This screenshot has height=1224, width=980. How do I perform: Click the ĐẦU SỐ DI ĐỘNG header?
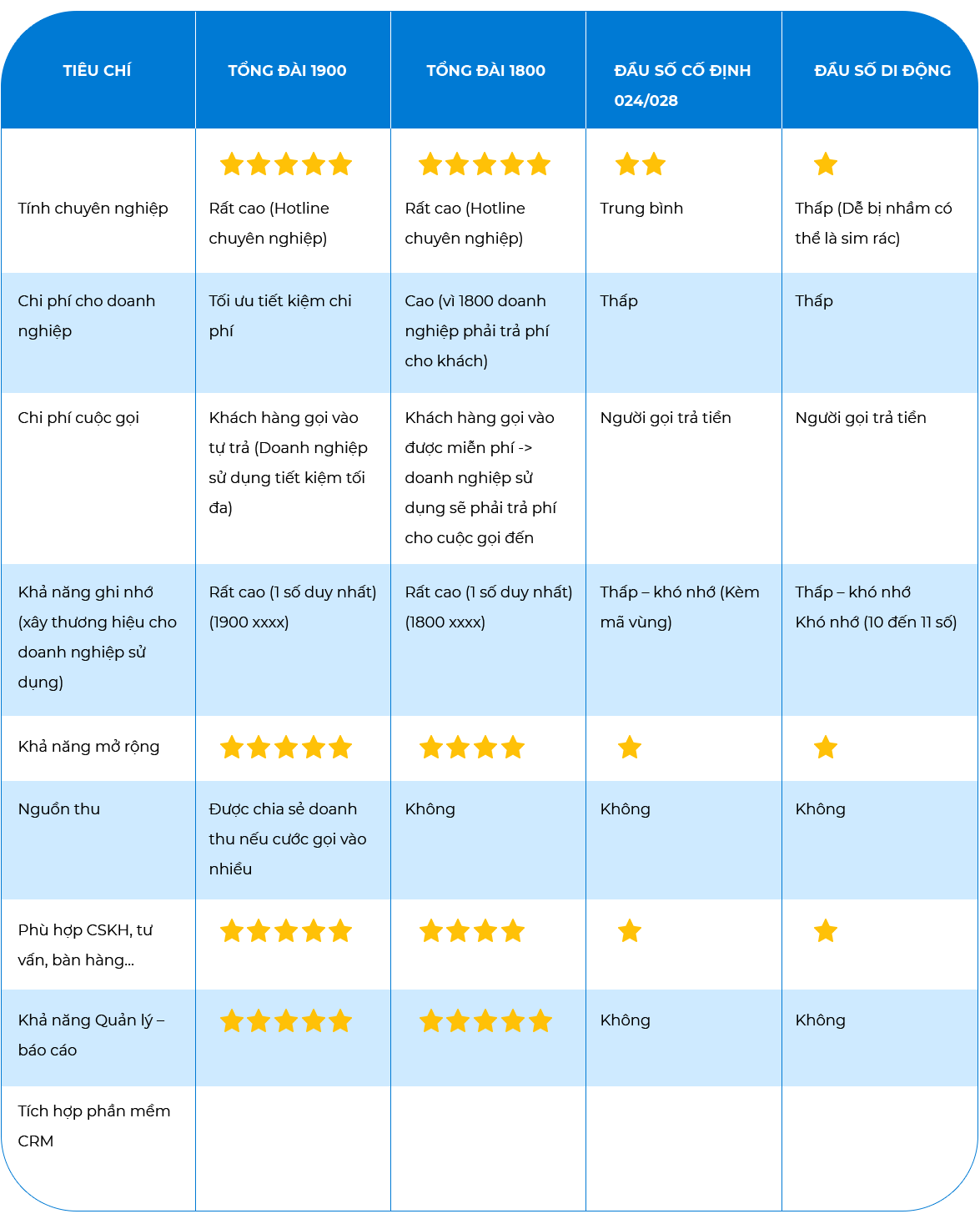pos(882,71)
